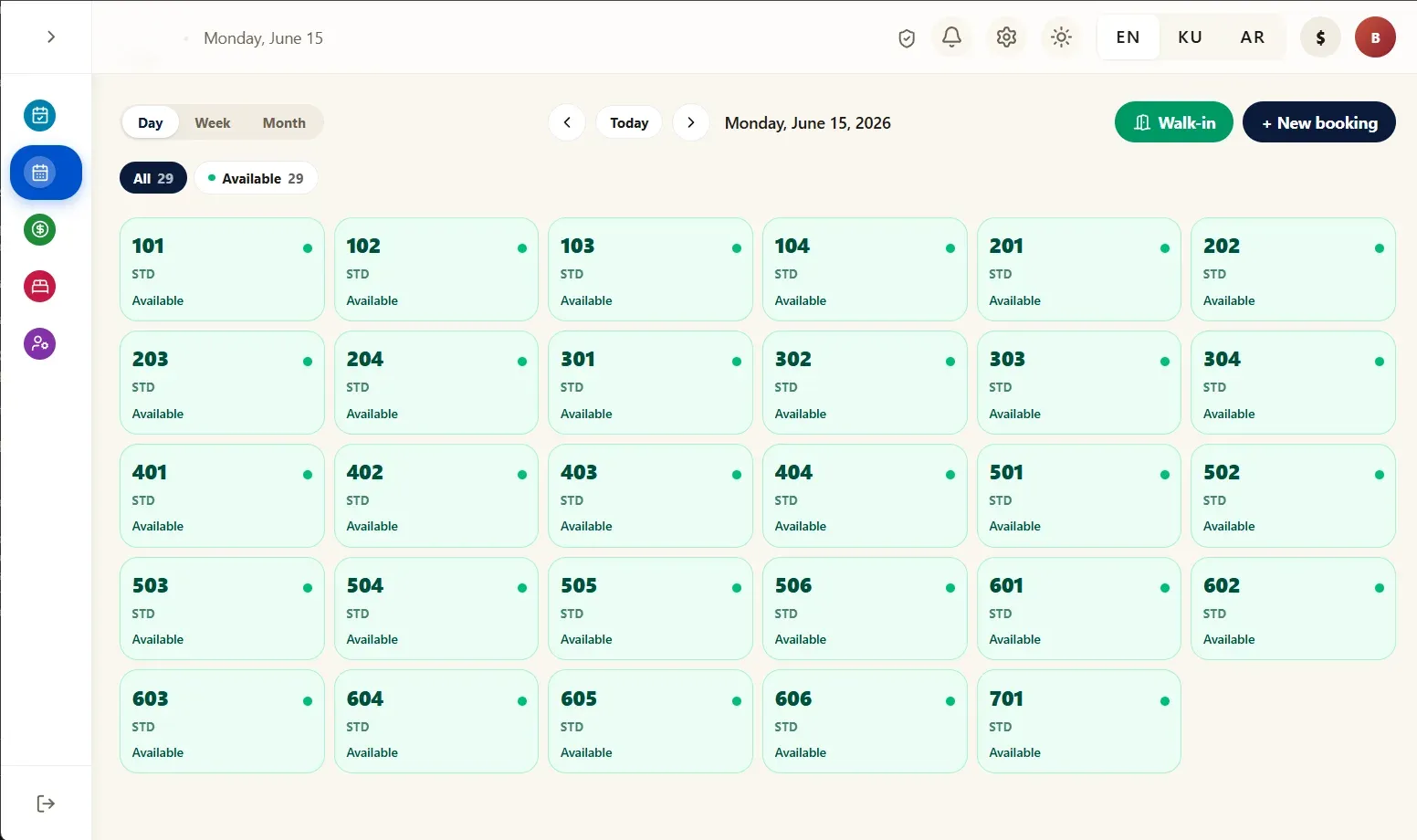Open the calendar-check sidebar icon
The image size is (1417, 840).
pos(40,115)
